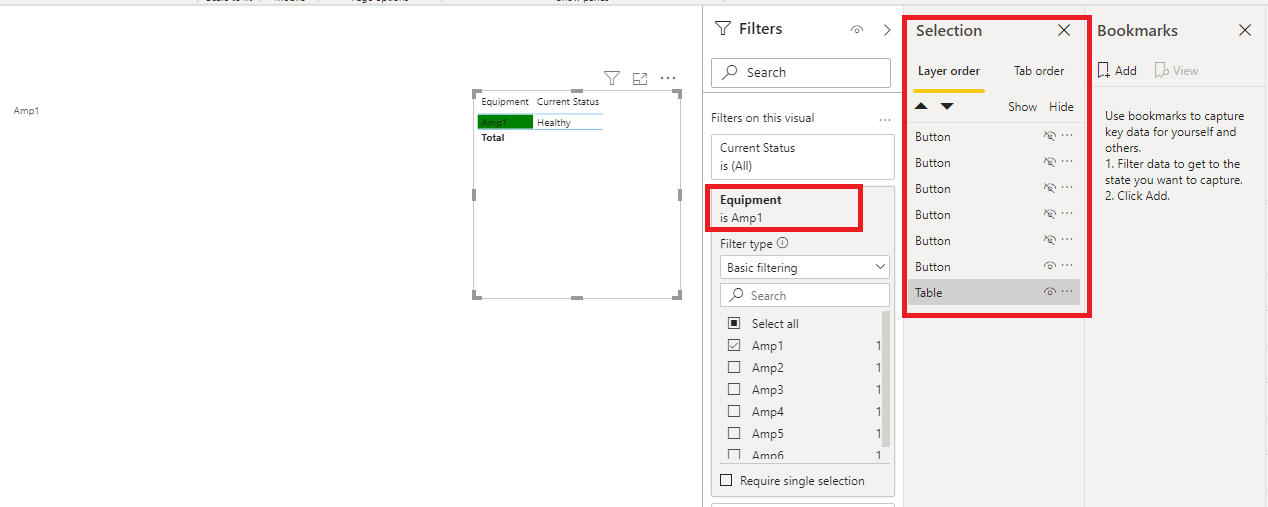Hide the visible Button layer via its eye icon

1049,267
